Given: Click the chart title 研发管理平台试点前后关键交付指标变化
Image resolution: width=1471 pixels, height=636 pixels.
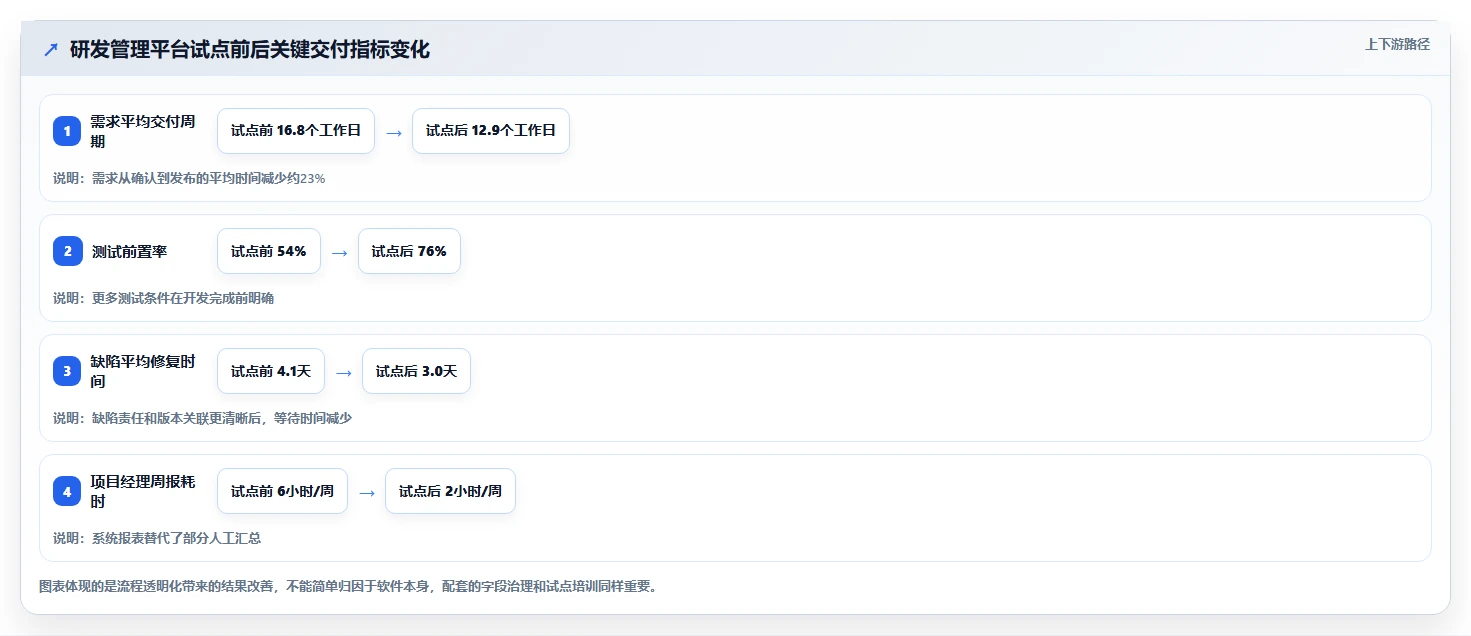Looking at the screenshot, I should [x=250, y=49].
